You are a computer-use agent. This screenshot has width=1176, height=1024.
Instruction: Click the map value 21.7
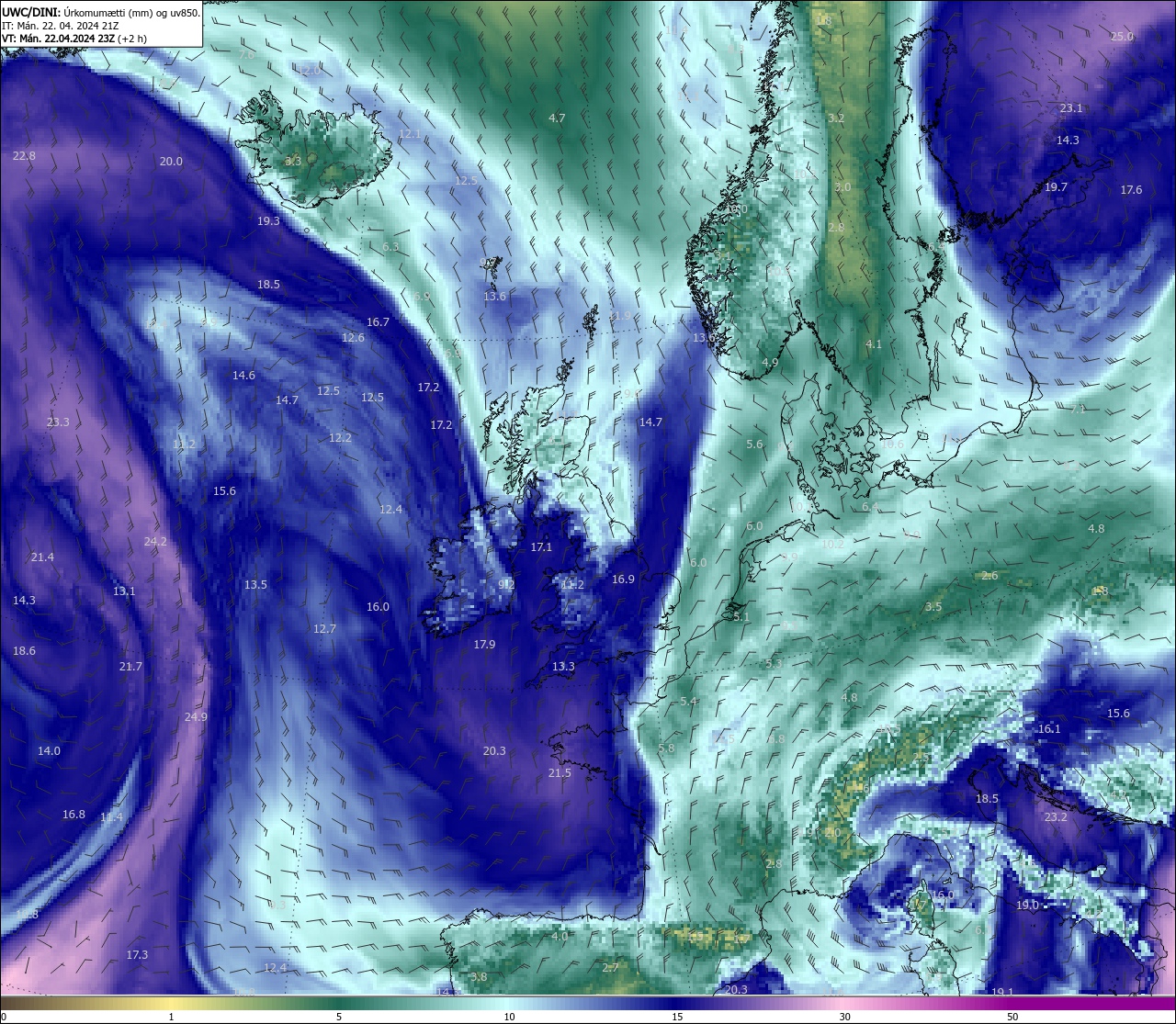[130, 667]
